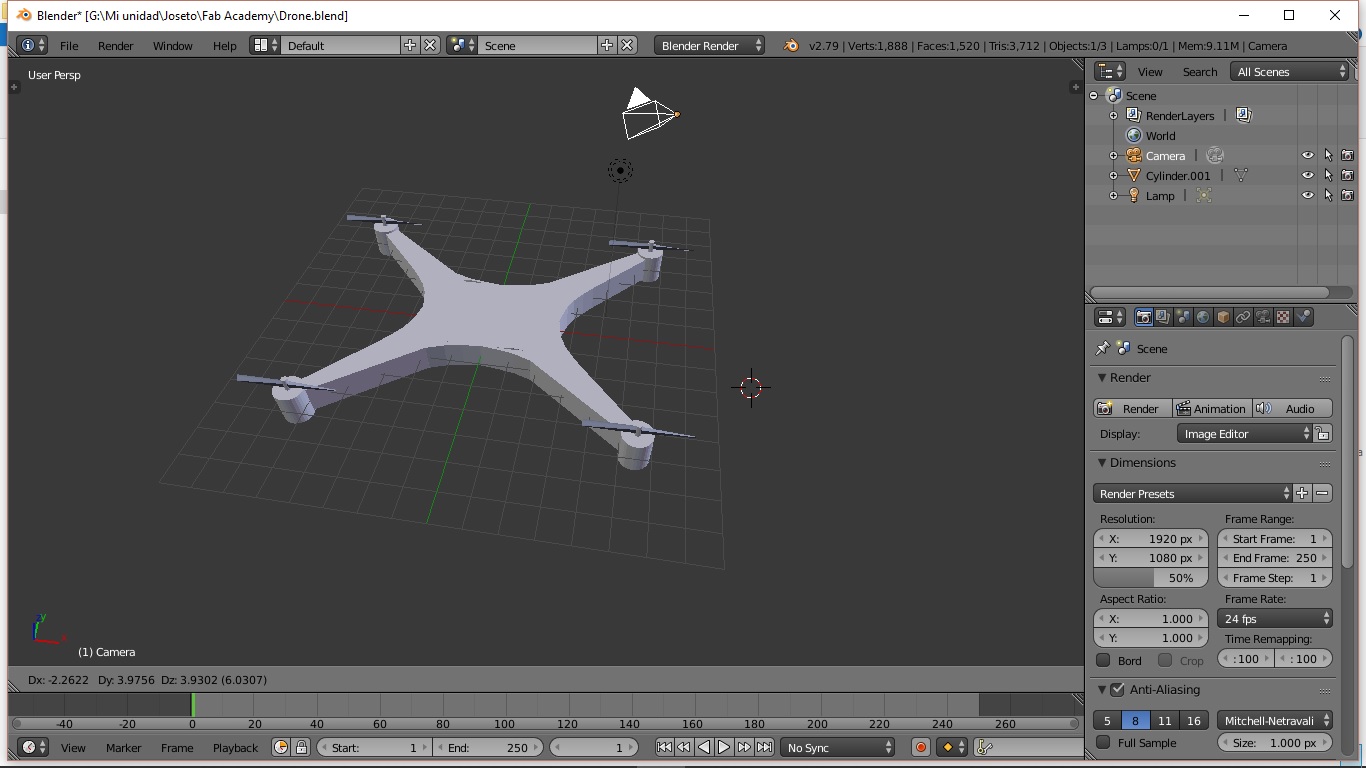This screenshot has height=768, width=1366.
Task: Open Render Layers properties tab icon
Action: click(1163, 317)
